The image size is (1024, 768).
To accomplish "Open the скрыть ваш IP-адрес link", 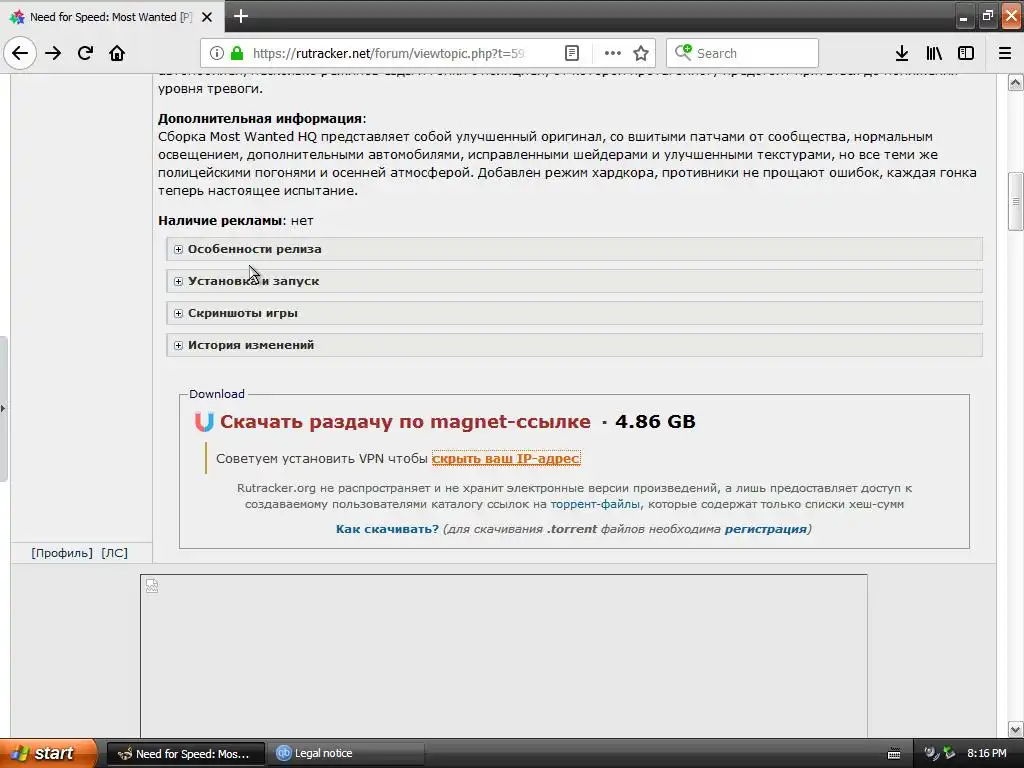I will (505, 458).
